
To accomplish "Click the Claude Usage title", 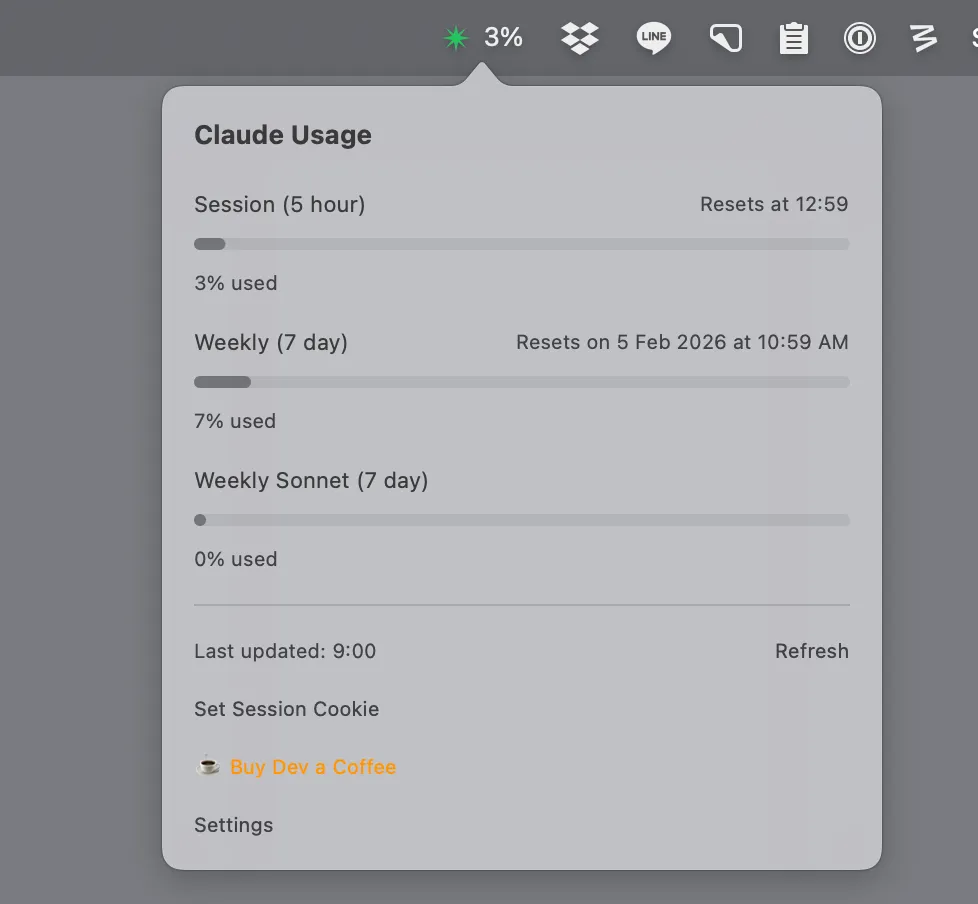I will click(x=282, y=135).
